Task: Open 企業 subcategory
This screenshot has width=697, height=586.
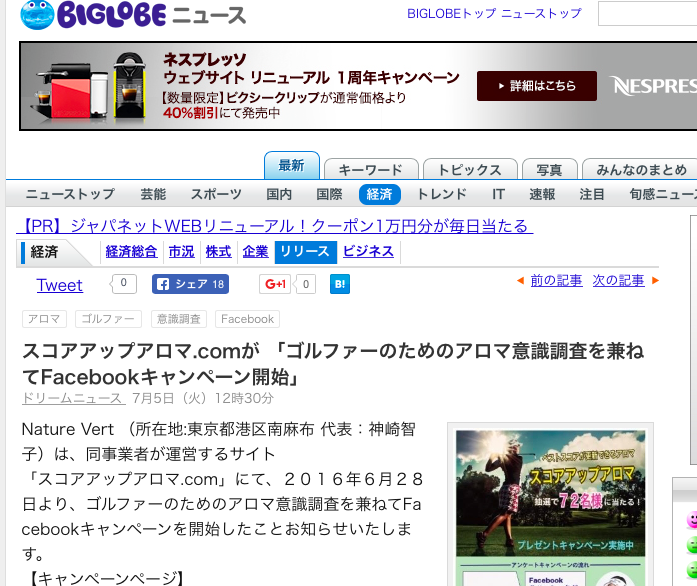Action: tap(256, 252)
